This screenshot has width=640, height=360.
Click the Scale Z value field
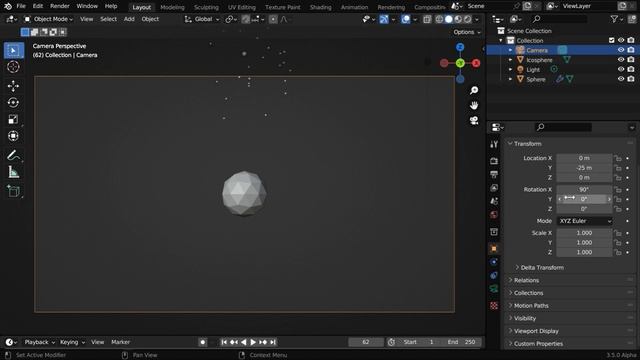coord(584,252)
